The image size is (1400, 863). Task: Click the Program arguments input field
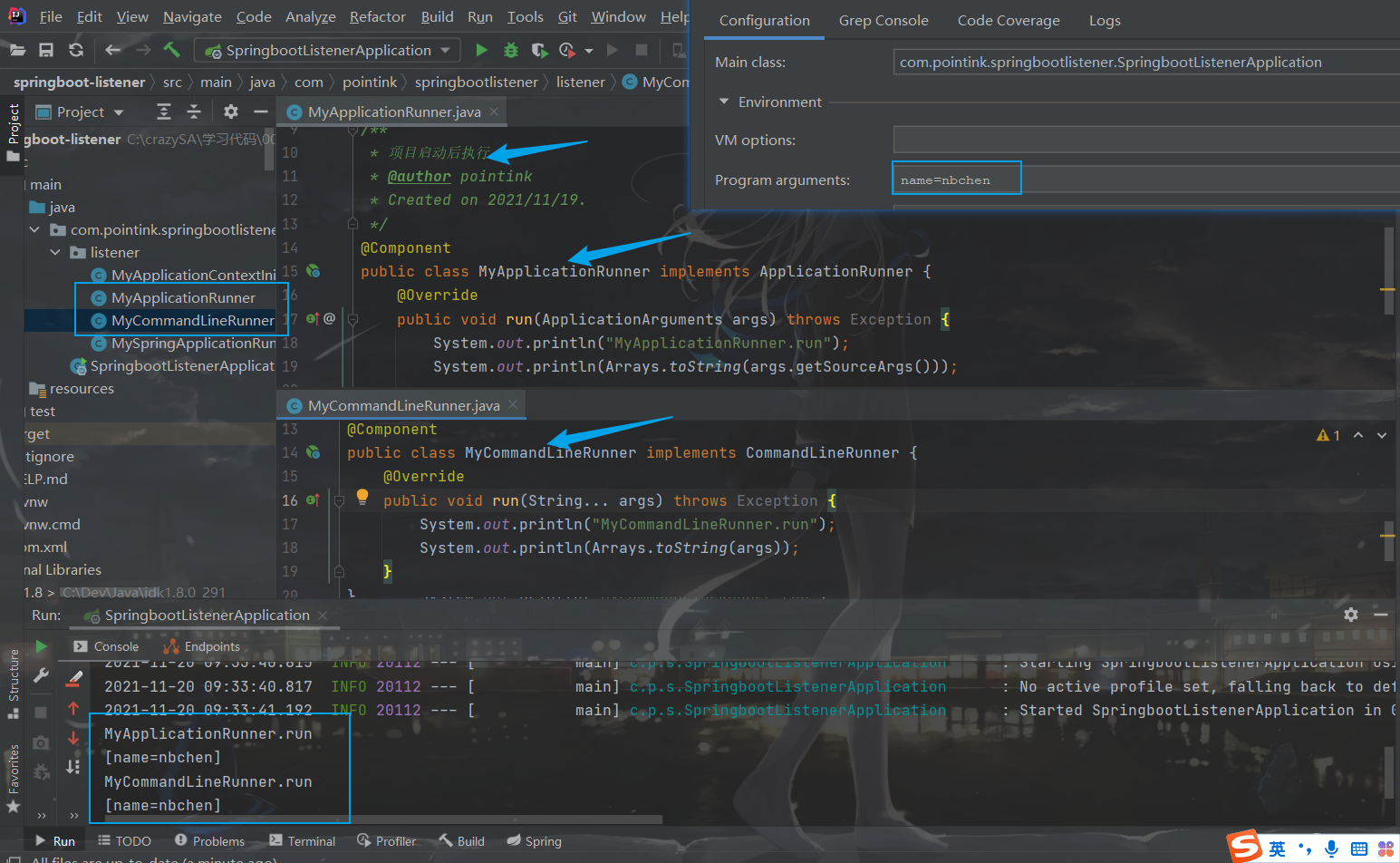(1146, 179)
